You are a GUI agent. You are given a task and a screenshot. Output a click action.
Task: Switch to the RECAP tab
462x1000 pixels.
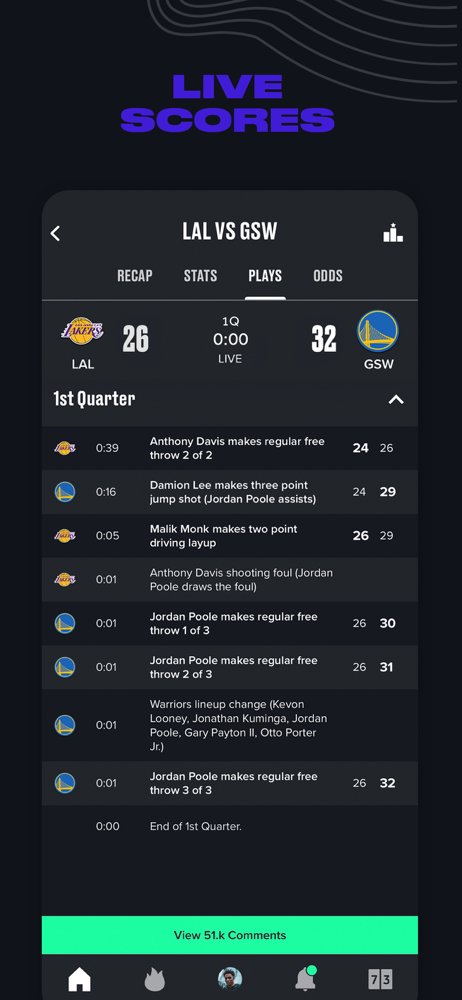(135, 276)
